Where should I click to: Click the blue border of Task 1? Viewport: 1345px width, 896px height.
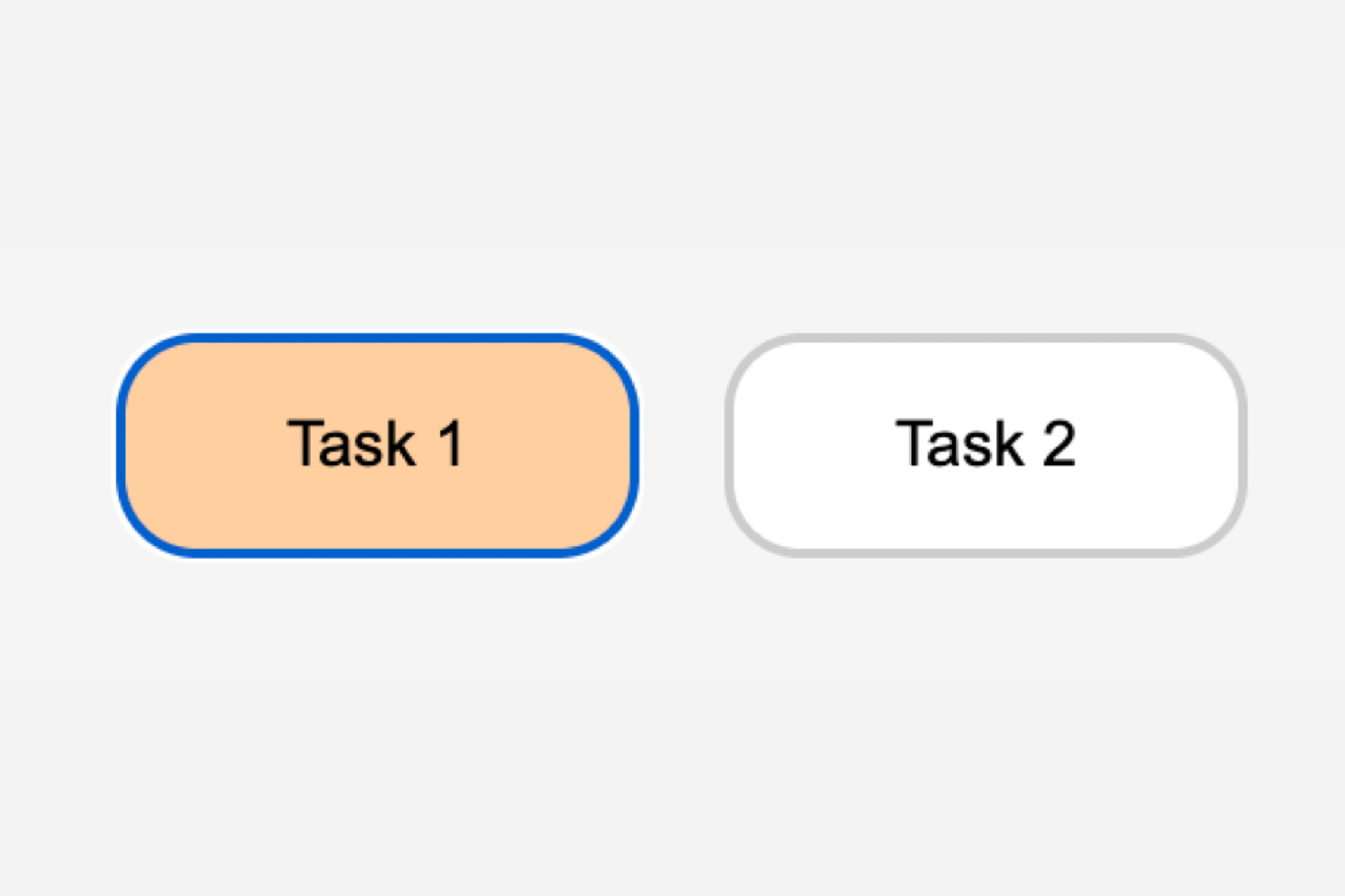(x=376, y=338)
